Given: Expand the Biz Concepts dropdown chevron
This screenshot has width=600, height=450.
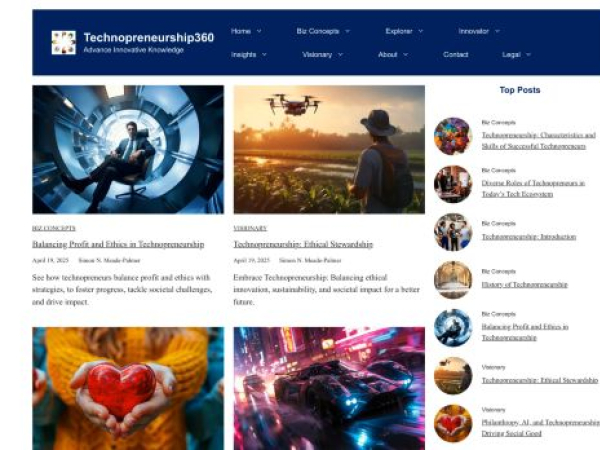Looking at the screenshot, I should click(x=347, y=31).
